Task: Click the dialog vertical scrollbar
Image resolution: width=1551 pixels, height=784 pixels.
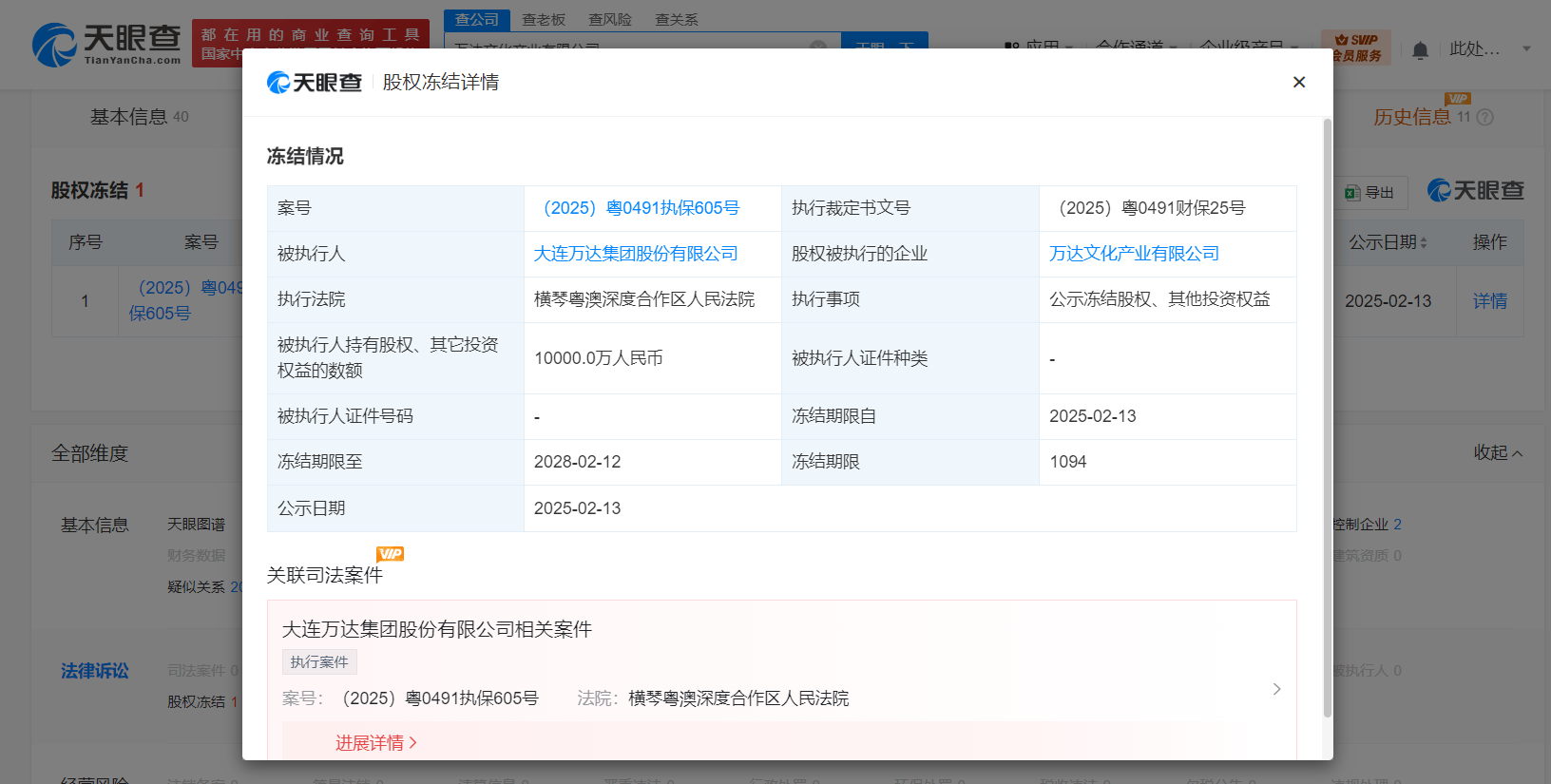Action: pos(1327,418)
